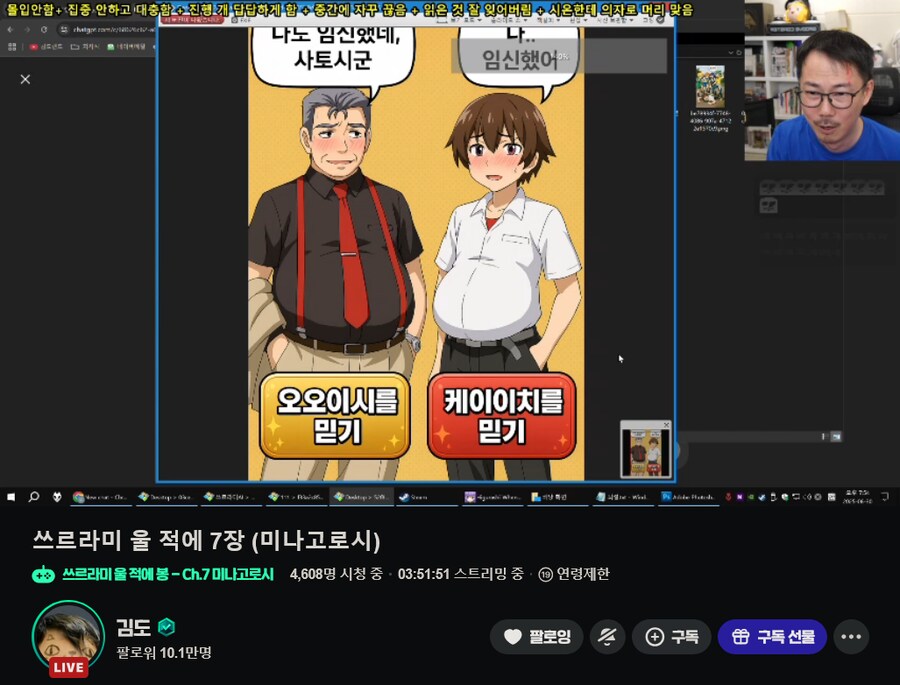Screen dimensions: 900x685
Task: Click the Windows Start button in taskbar
Action: [10, 496]
